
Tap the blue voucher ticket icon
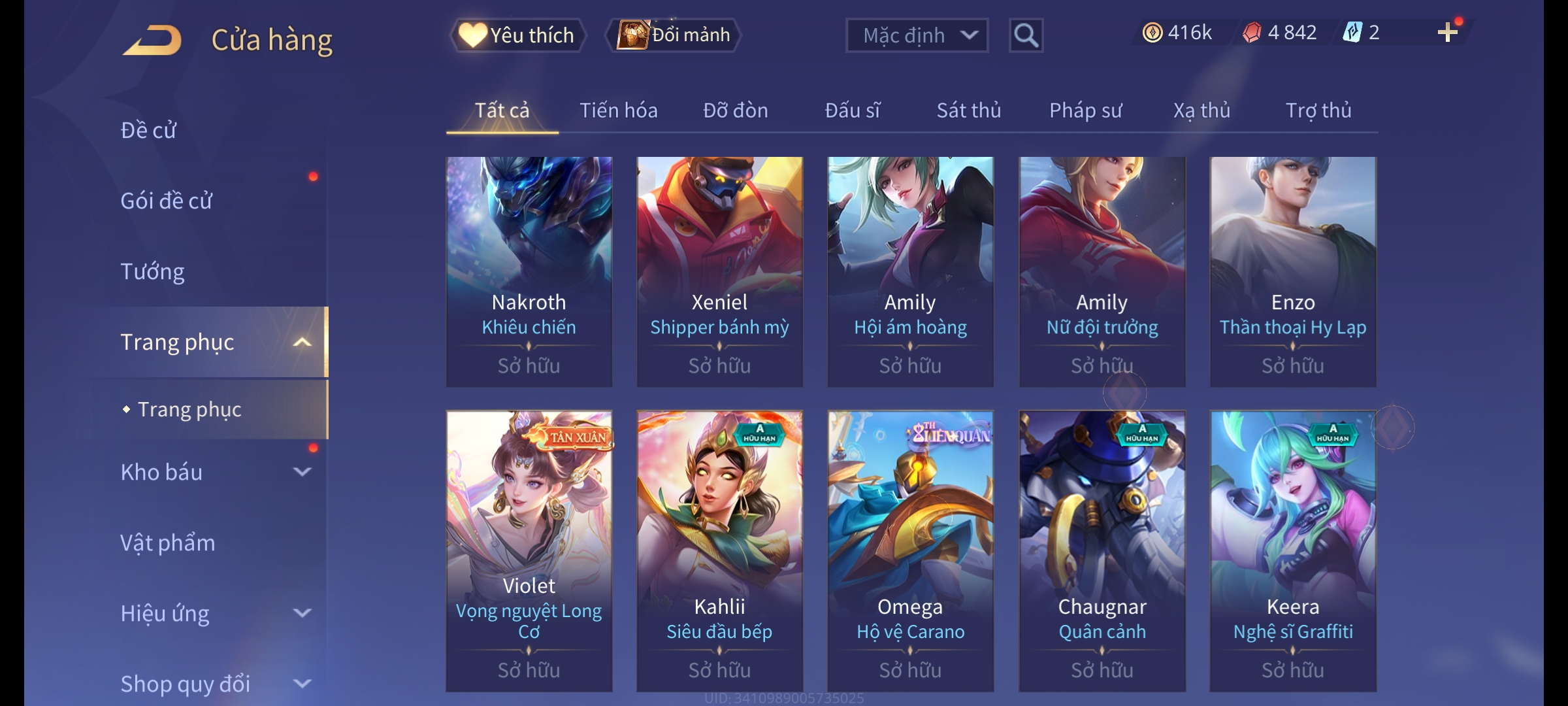pyautogui.click(x=1352, y=33)
